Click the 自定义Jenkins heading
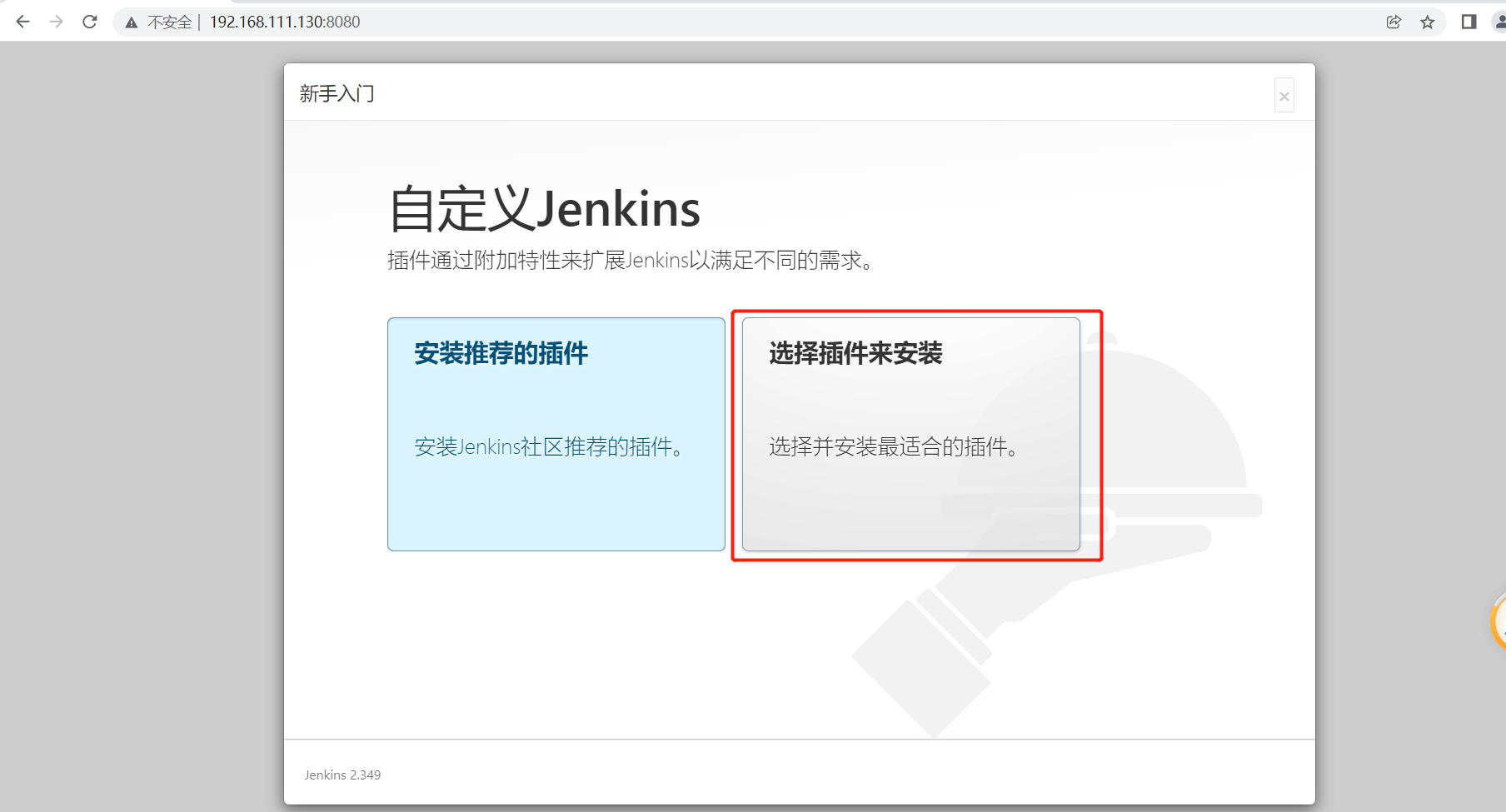Screen dimensions: 1506x812 coord(545,208)
